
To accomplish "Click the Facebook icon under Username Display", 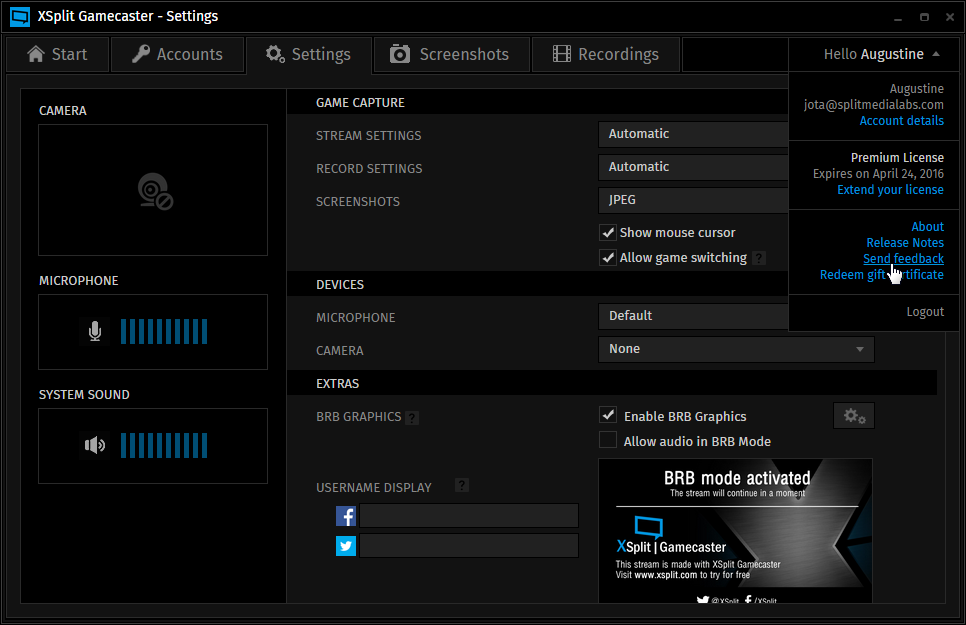I will (x=346, y=516).
